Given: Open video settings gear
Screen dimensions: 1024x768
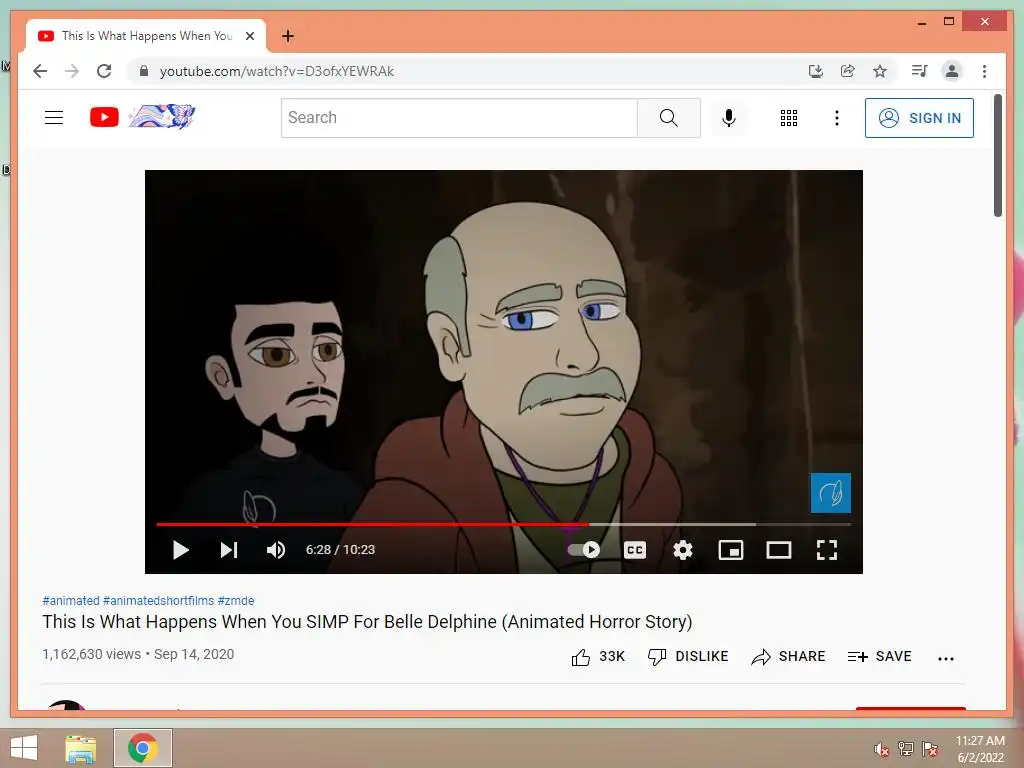Looking at the screenshot, I should tap(682, 550).
